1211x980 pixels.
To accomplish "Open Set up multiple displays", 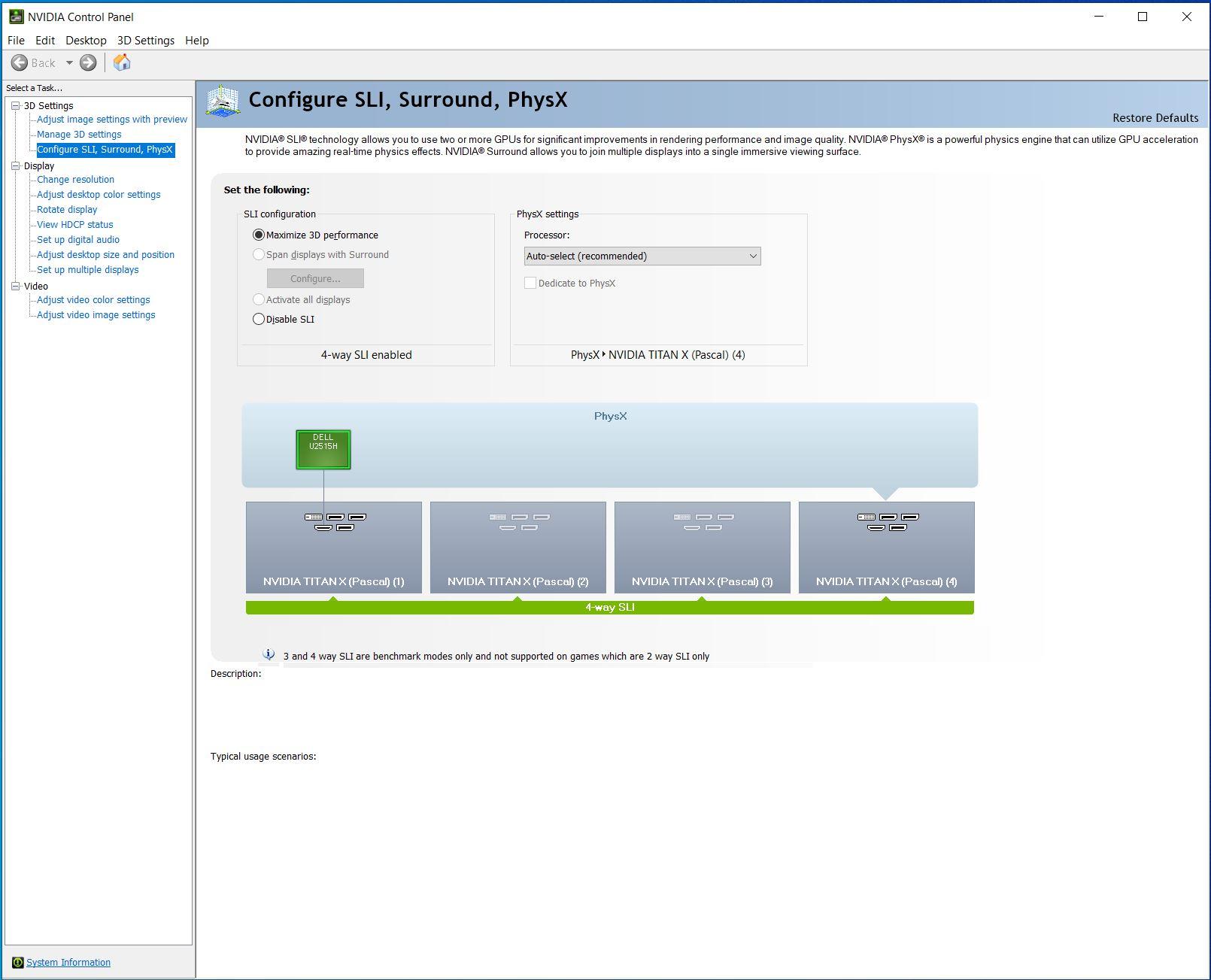I will click(x=88, y=270).
